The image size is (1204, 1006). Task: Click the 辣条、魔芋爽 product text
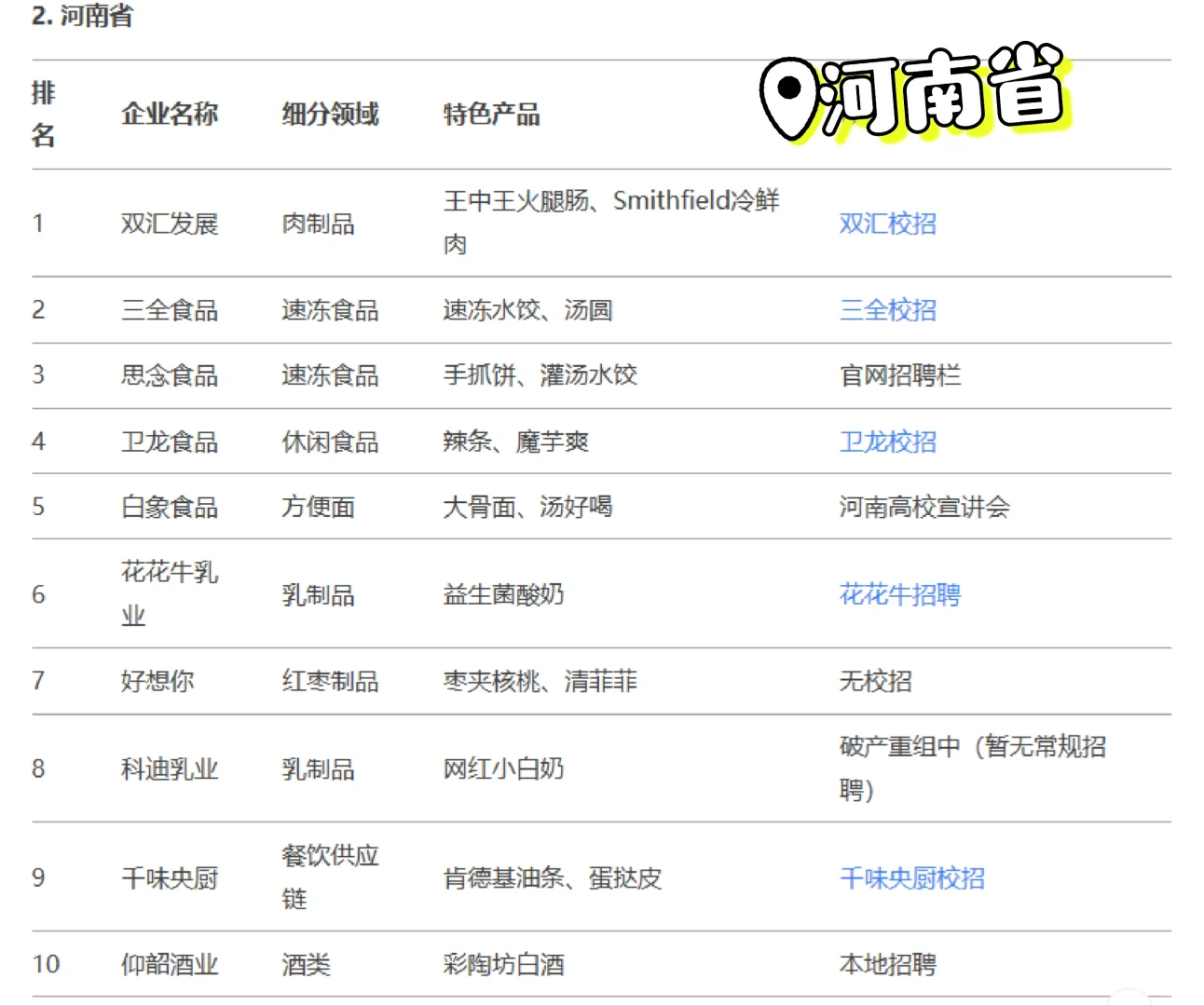pyautogui.click(x=515, y=442)
